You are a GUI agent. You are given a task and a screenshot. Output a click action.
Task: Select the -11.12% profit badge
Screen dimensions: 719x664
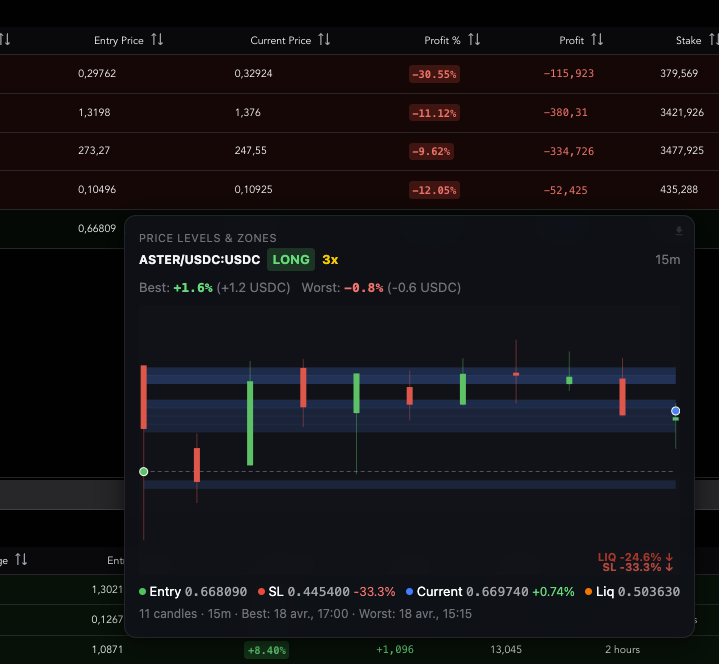(x=434, y=113)
